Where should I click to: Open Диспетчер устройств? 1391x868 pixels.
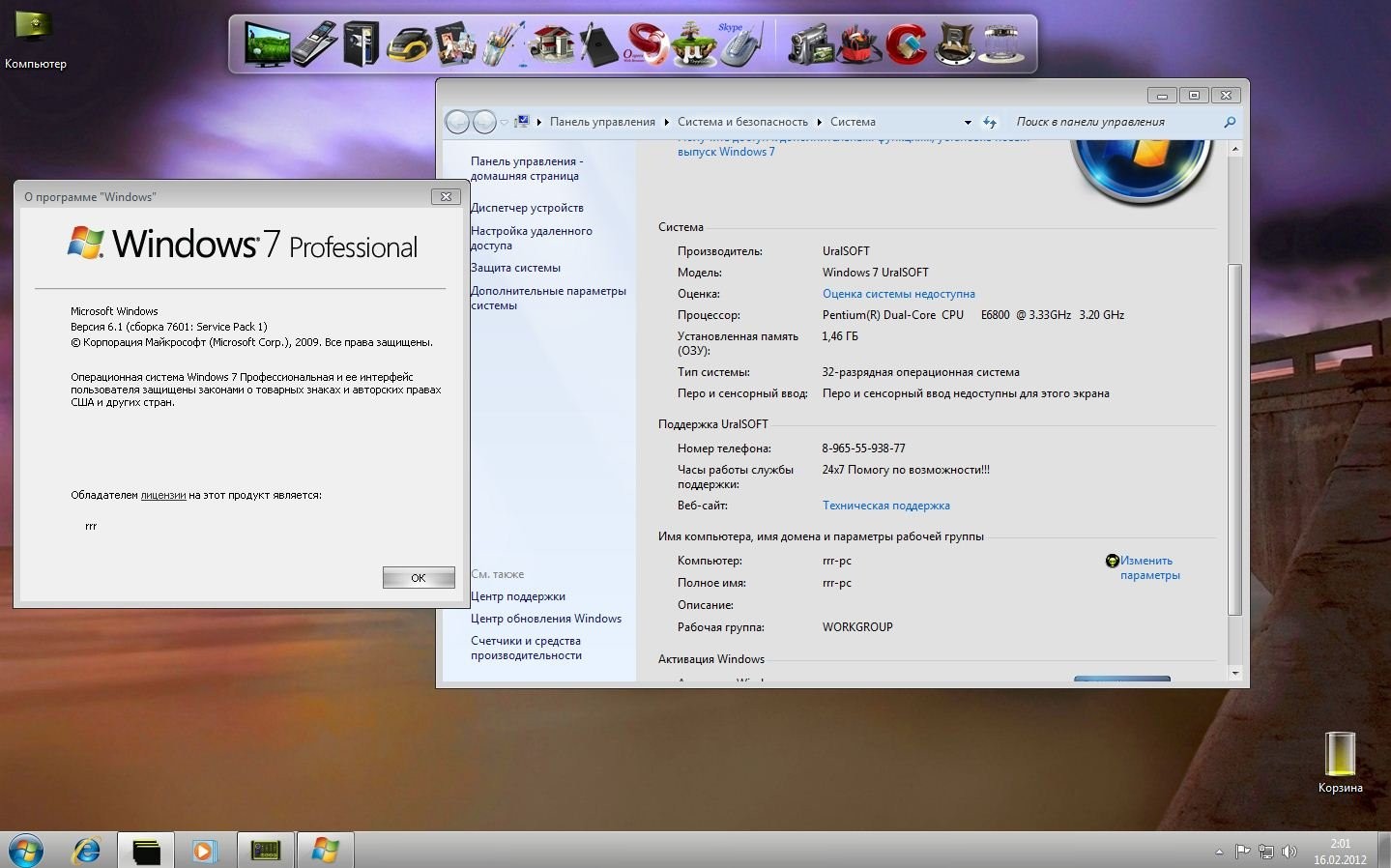527,208
